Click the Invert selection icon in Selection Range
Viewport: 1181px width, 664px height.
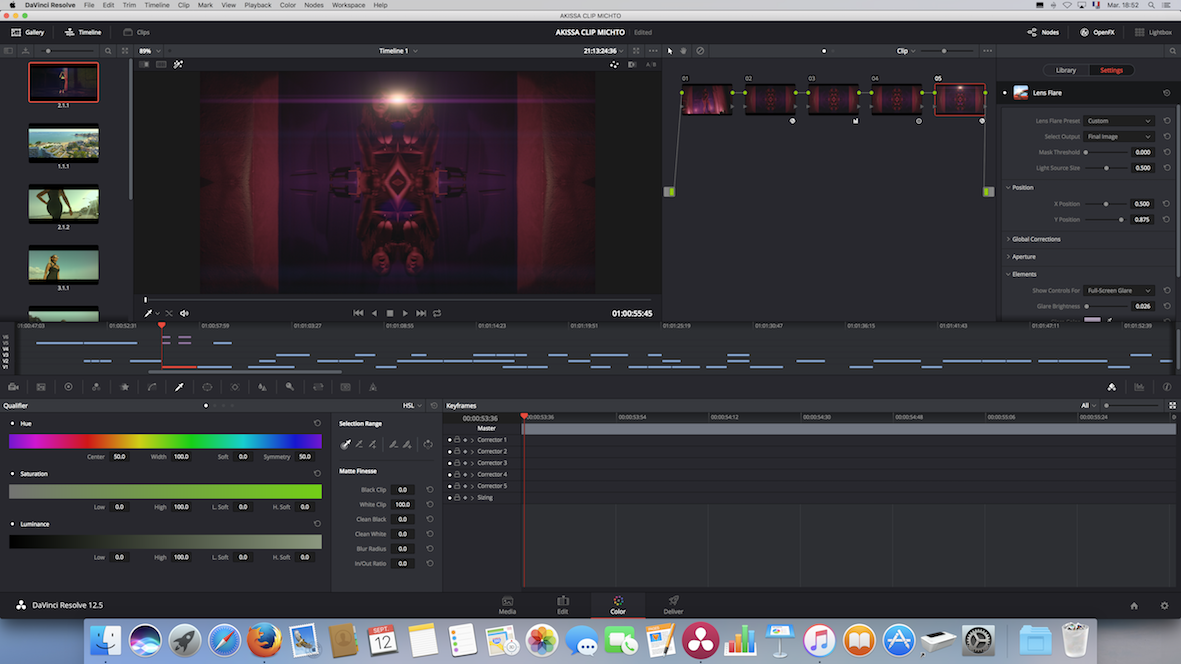pos(428,444)
